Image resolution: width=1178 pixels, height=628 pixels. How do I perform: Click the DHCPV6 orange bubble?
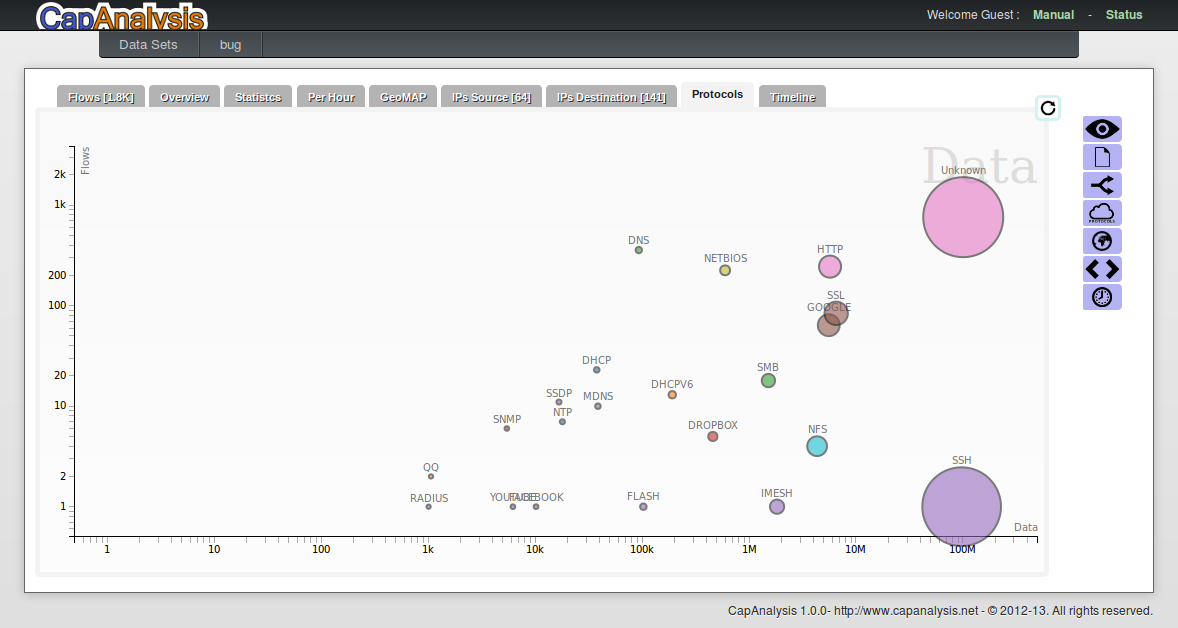672,395
